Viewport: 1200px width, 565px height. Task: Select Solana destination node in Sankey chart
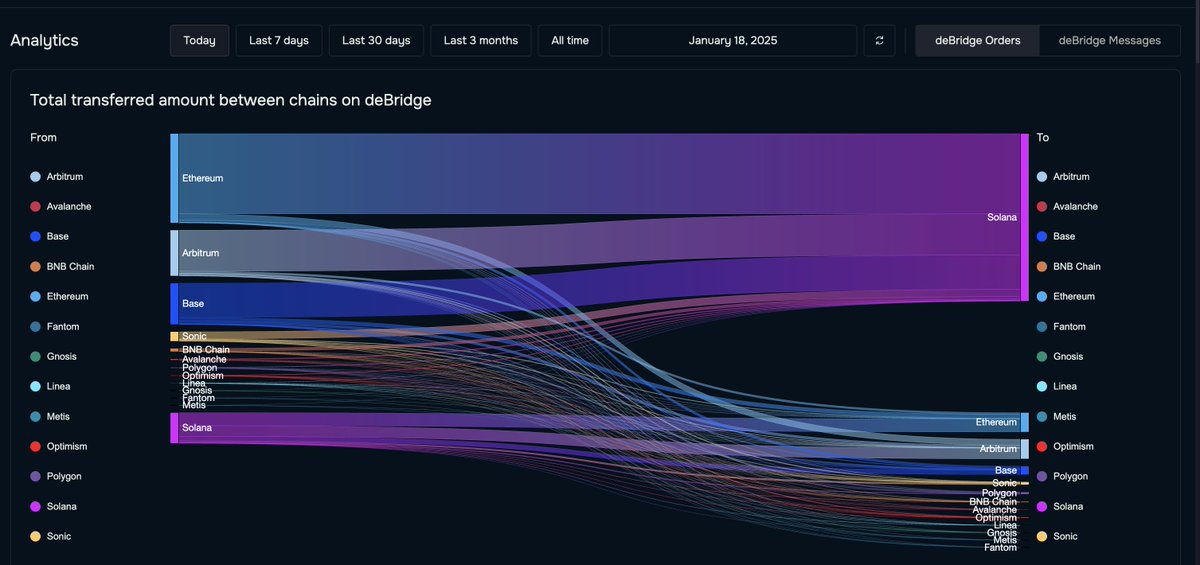click(x=1024, y=217)
